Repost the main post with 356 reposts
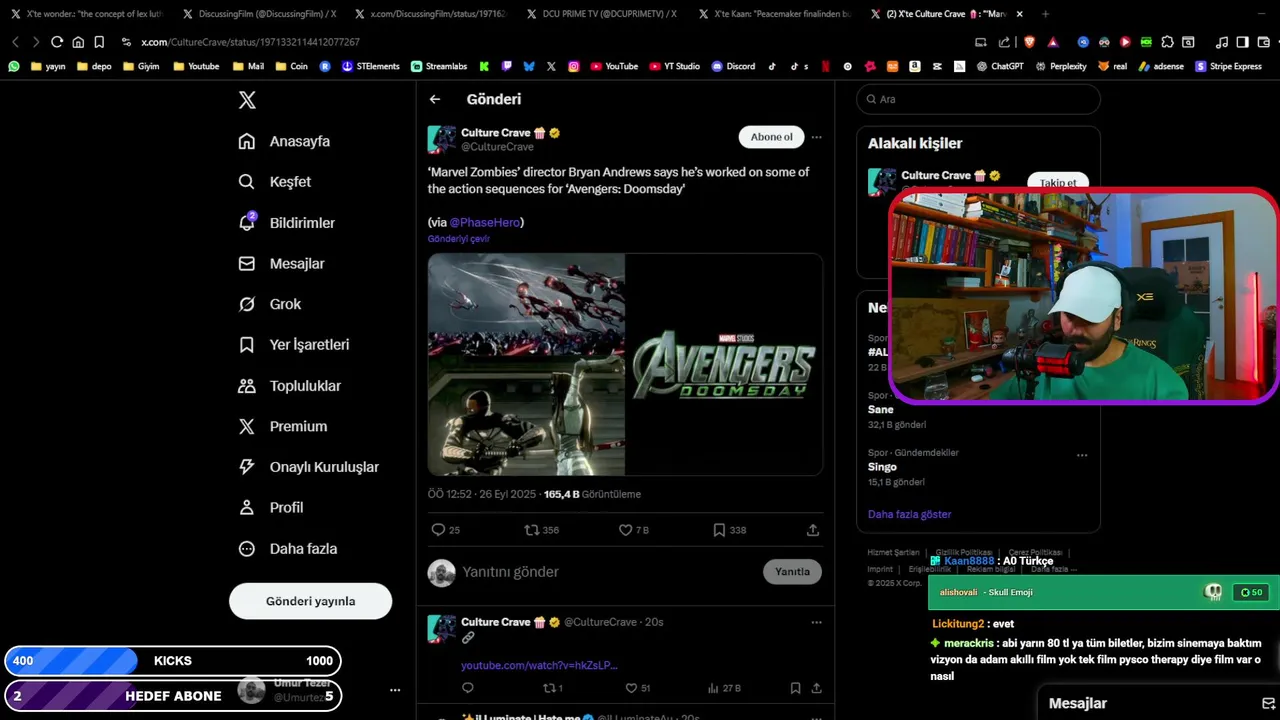 click(x=541, y=530)
